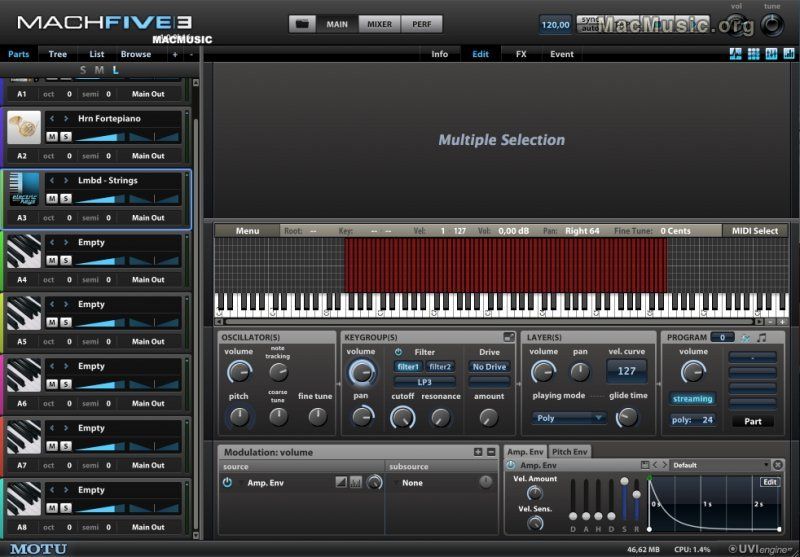Image resolution: width=800 pixels, height=557 pixels.
Task: Mute the empty part A4
Action: (52, 261)
